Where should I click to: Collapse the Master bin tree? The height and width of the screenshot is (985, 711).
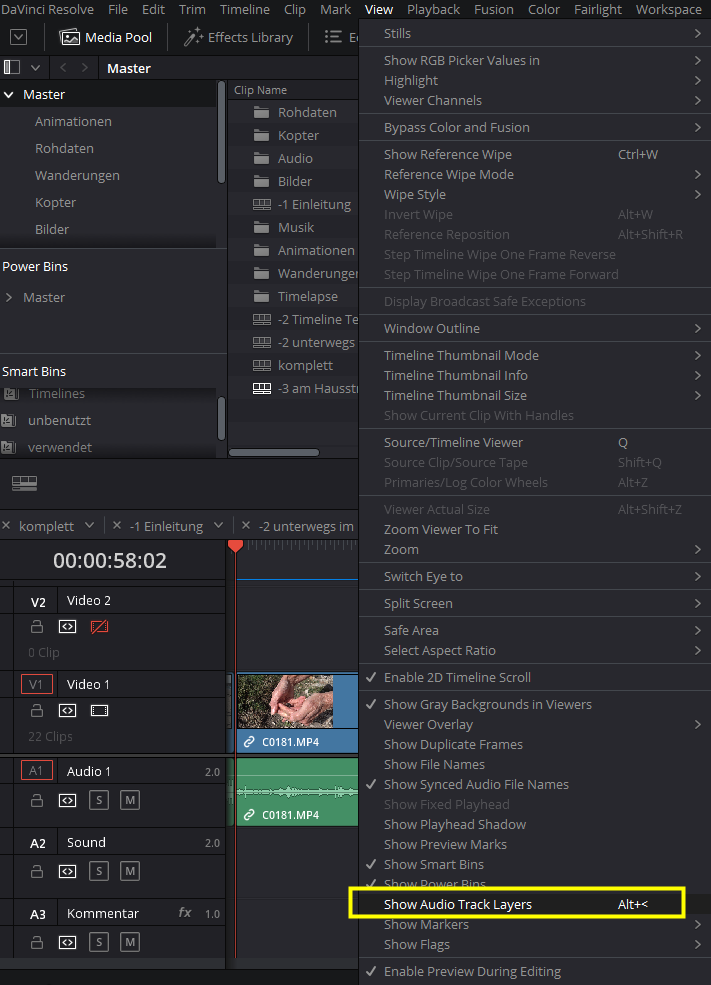point(9,94)
